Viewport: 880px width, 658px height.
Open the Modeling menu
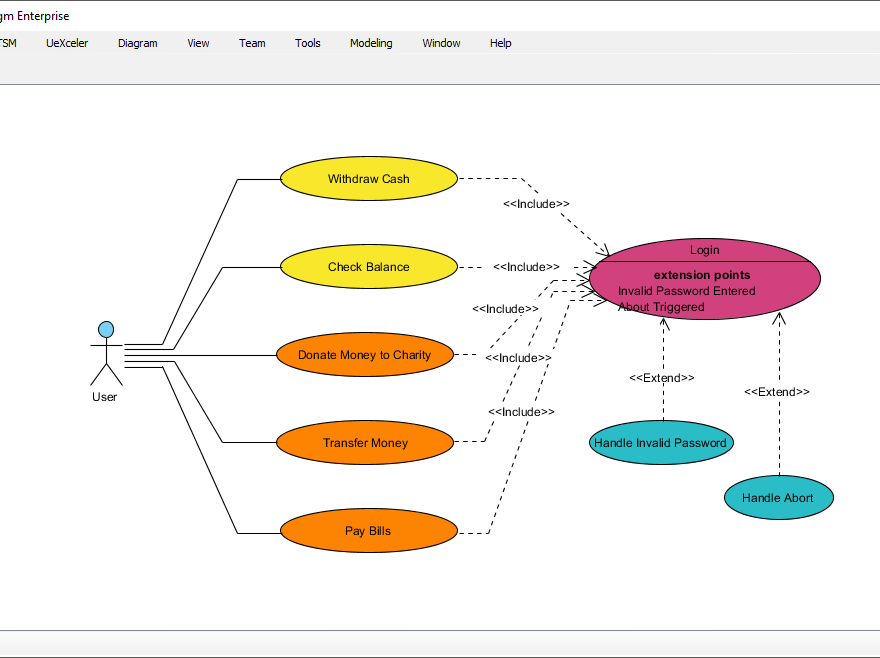pos(371,43)
